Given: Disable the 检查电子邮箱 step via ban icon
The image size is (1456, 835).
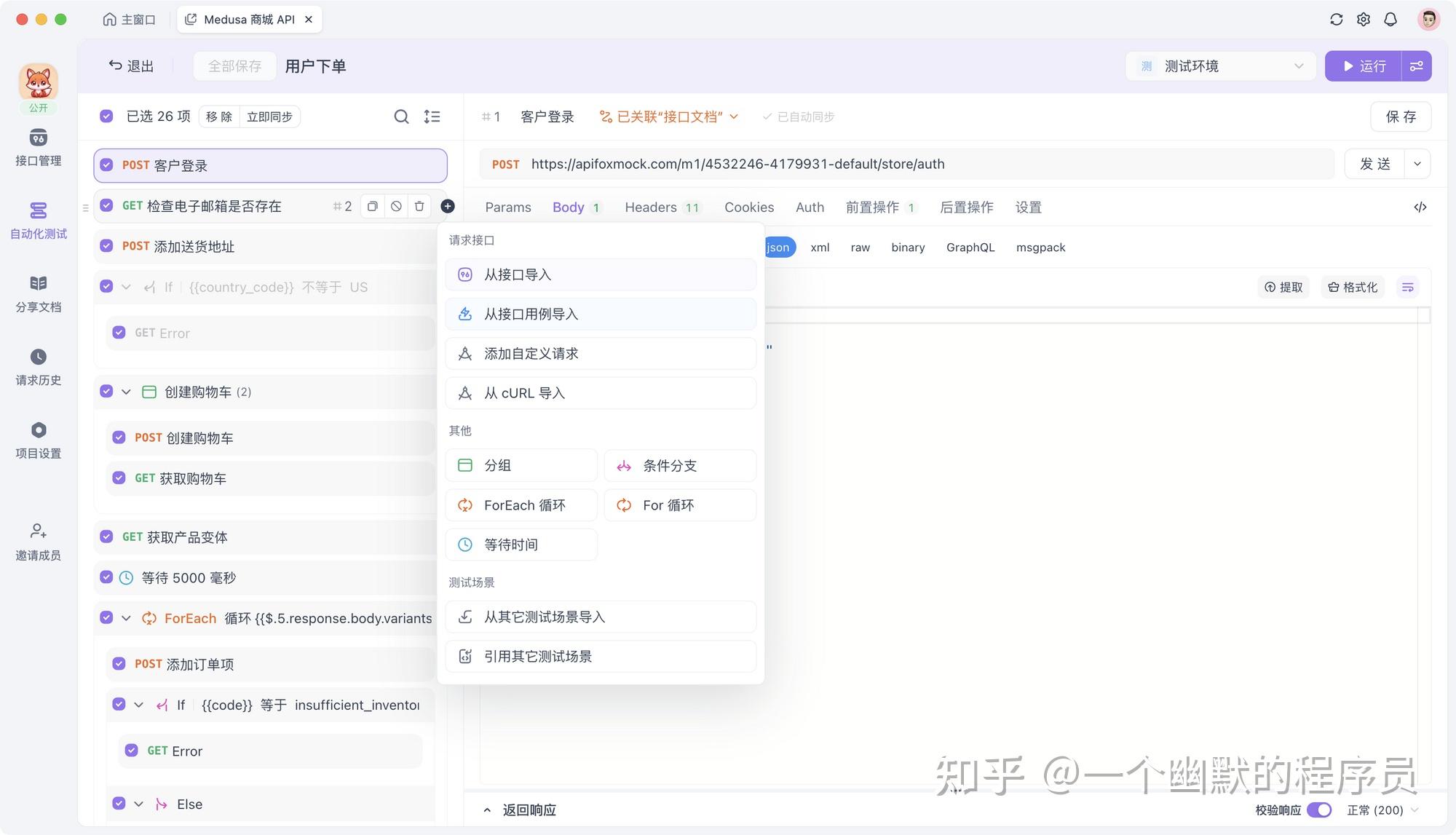Looking at the screenshot, I should [x=396, y=206].
